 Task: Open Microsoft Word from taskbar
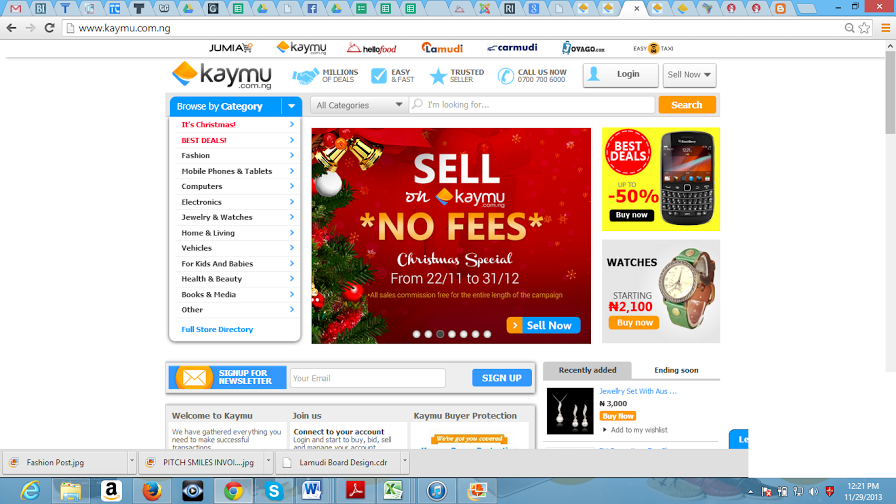[x=312, y=491]
